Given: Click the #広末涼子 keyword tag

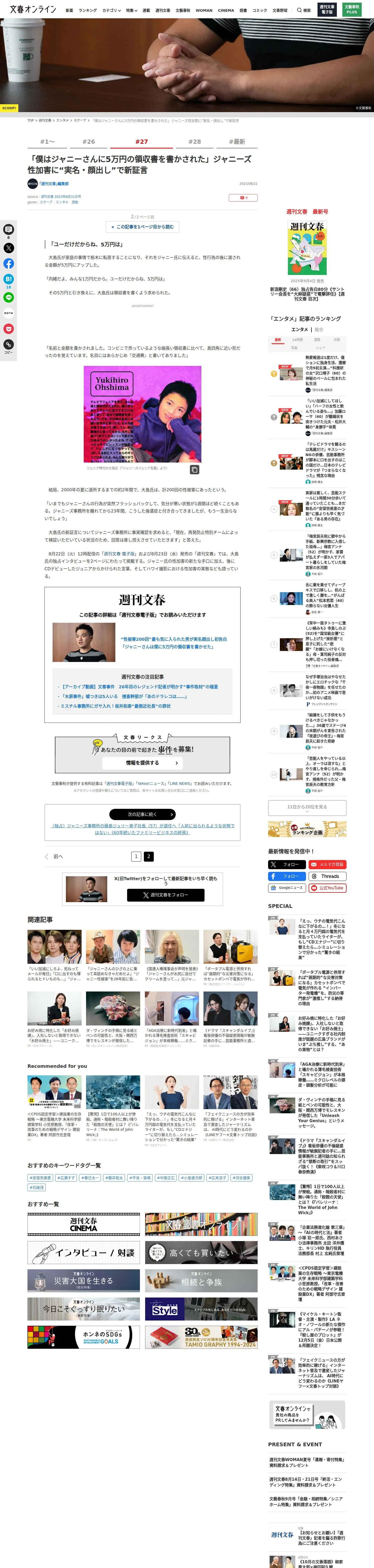Looking at the screenshot, I should pos(217,1178).
